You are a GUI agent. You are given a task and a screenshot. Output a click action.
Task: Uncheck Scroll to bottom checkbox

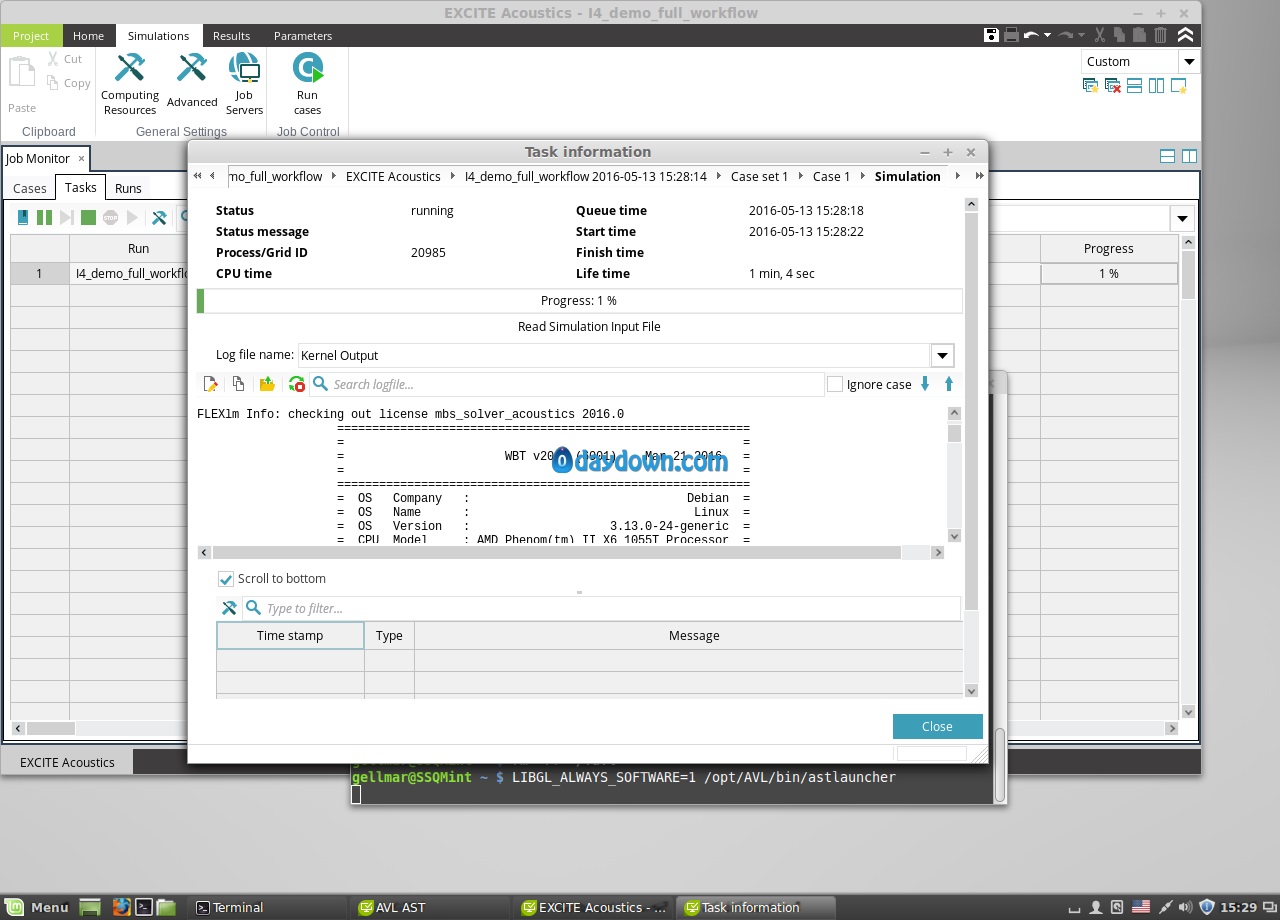pyautogui.click(x=226, y=579)
